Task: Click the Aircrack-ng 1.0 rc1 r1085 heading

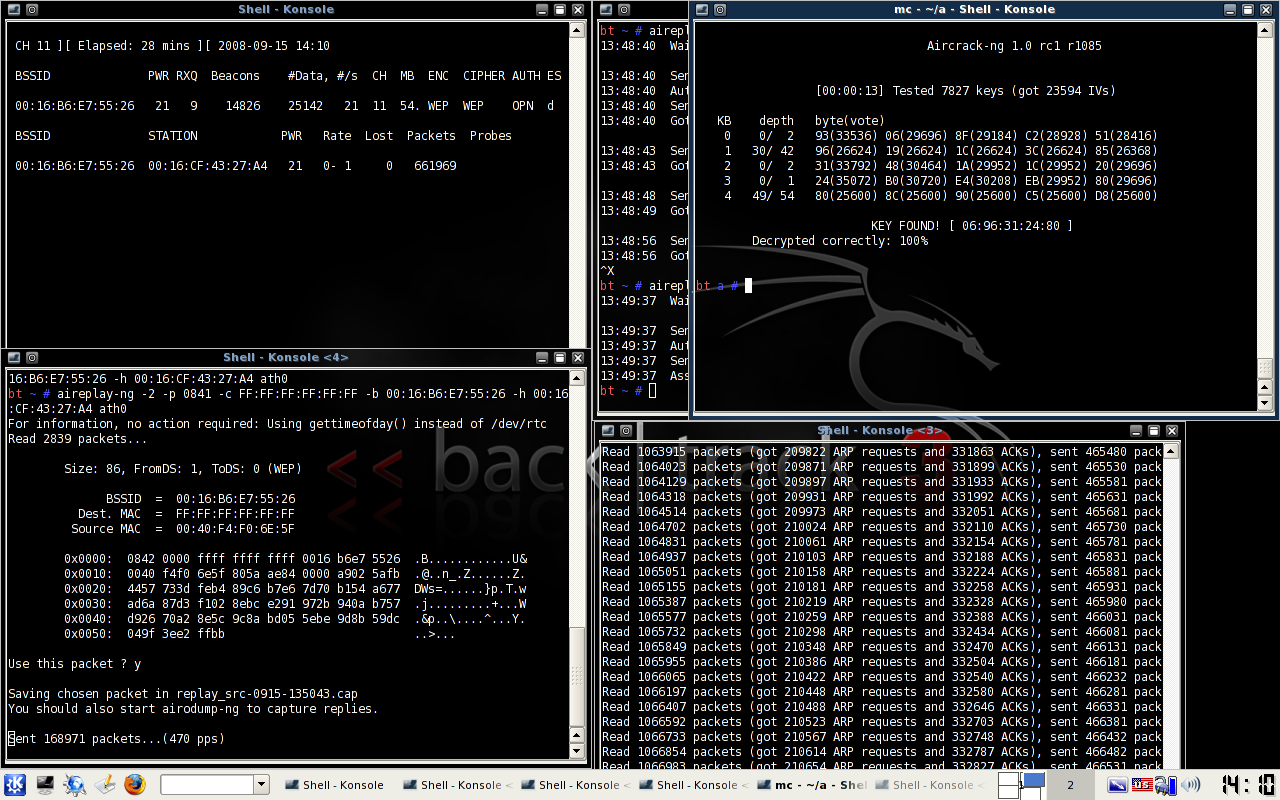Action: [x=1014, y=46]
